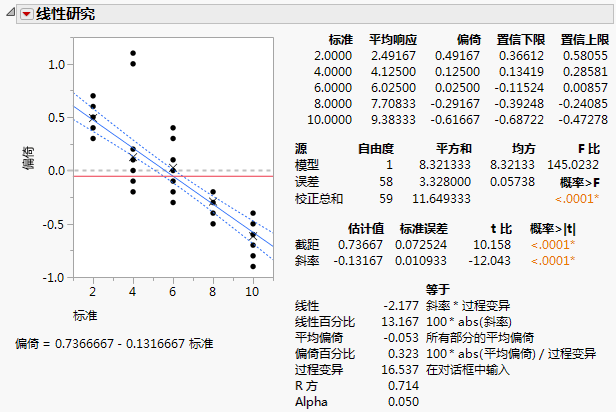This screenshot has width=616, height=412.
Task: Click the bias value 0.49167
Action: pyautogui.click(x=457, y=56)
